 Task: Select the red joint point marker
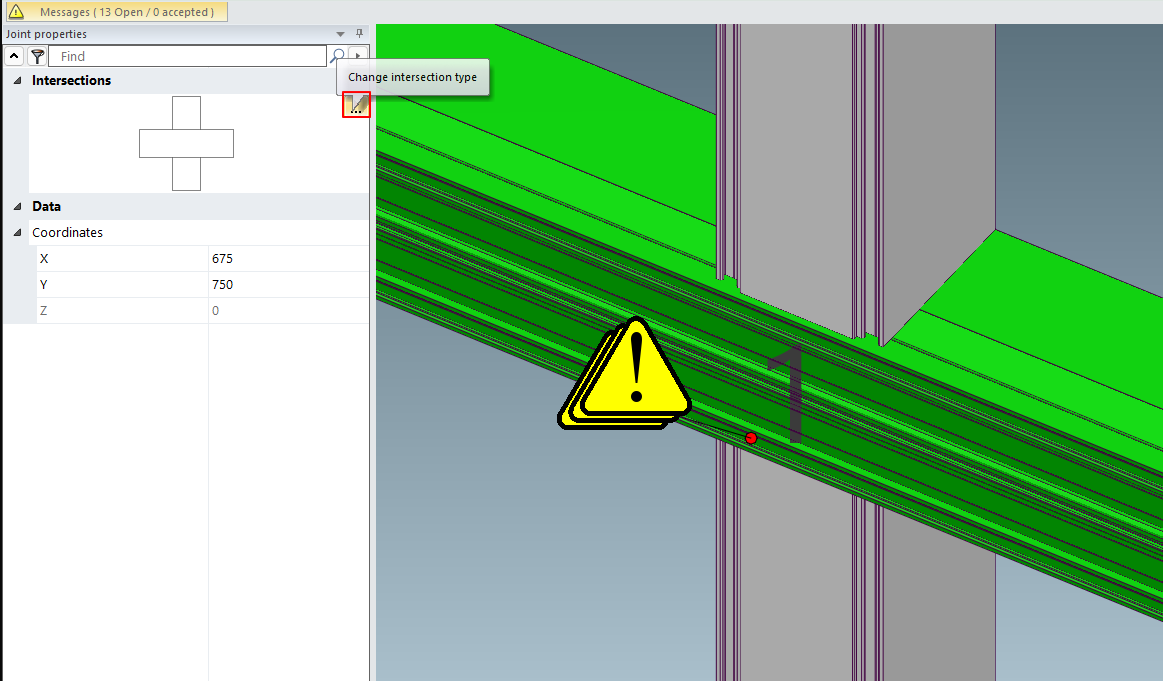tap(751, 438)
